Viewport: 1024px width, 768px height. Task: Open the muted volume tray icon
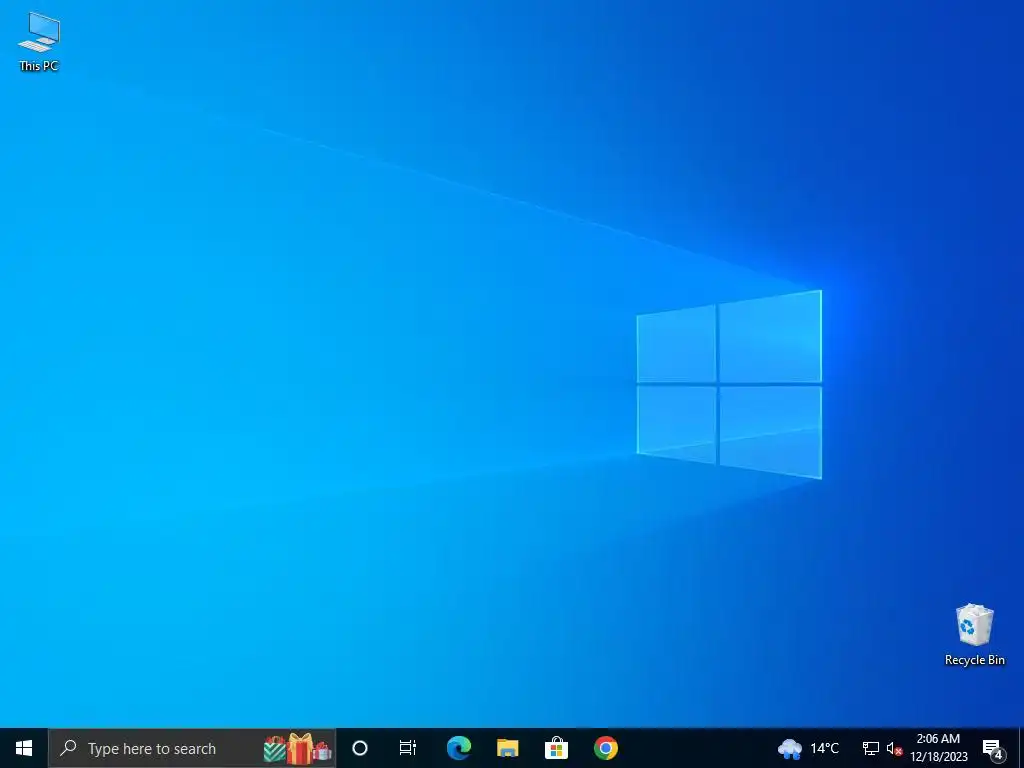pyautogui.click(x=894, y=748)
